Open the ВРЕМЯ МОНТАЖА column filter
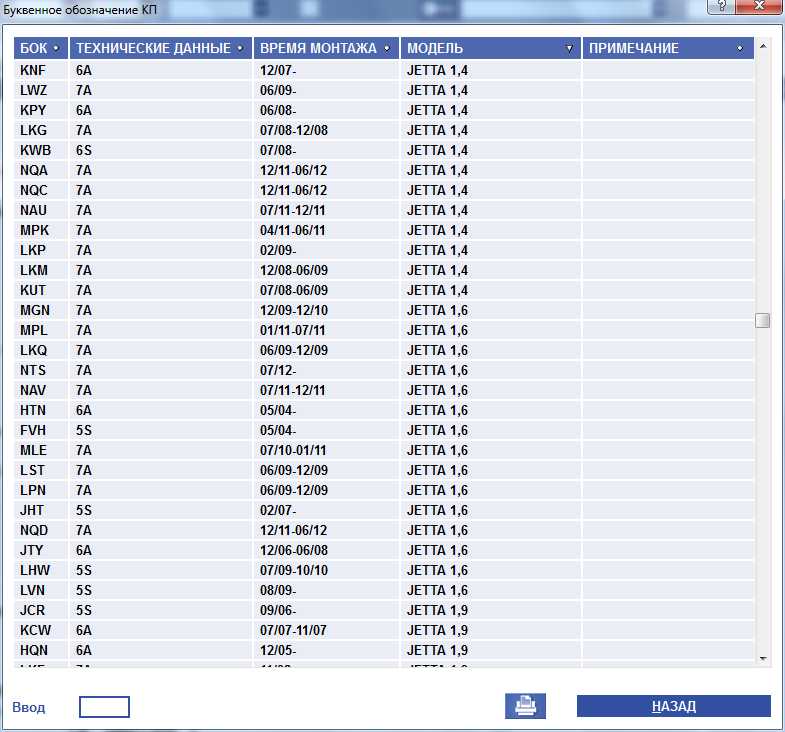Viewport: 785px width, 732px height. (x=387, y=49)
